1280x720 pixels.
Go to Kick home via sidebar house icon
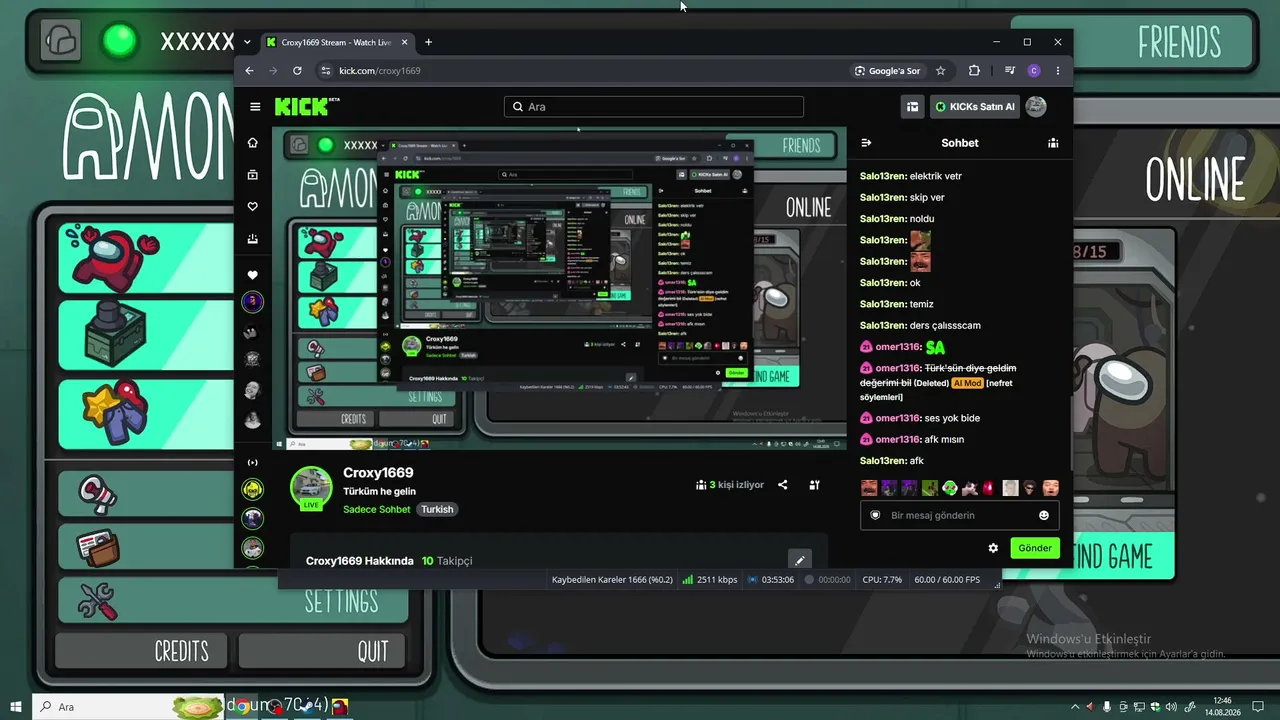coord(253,143)
